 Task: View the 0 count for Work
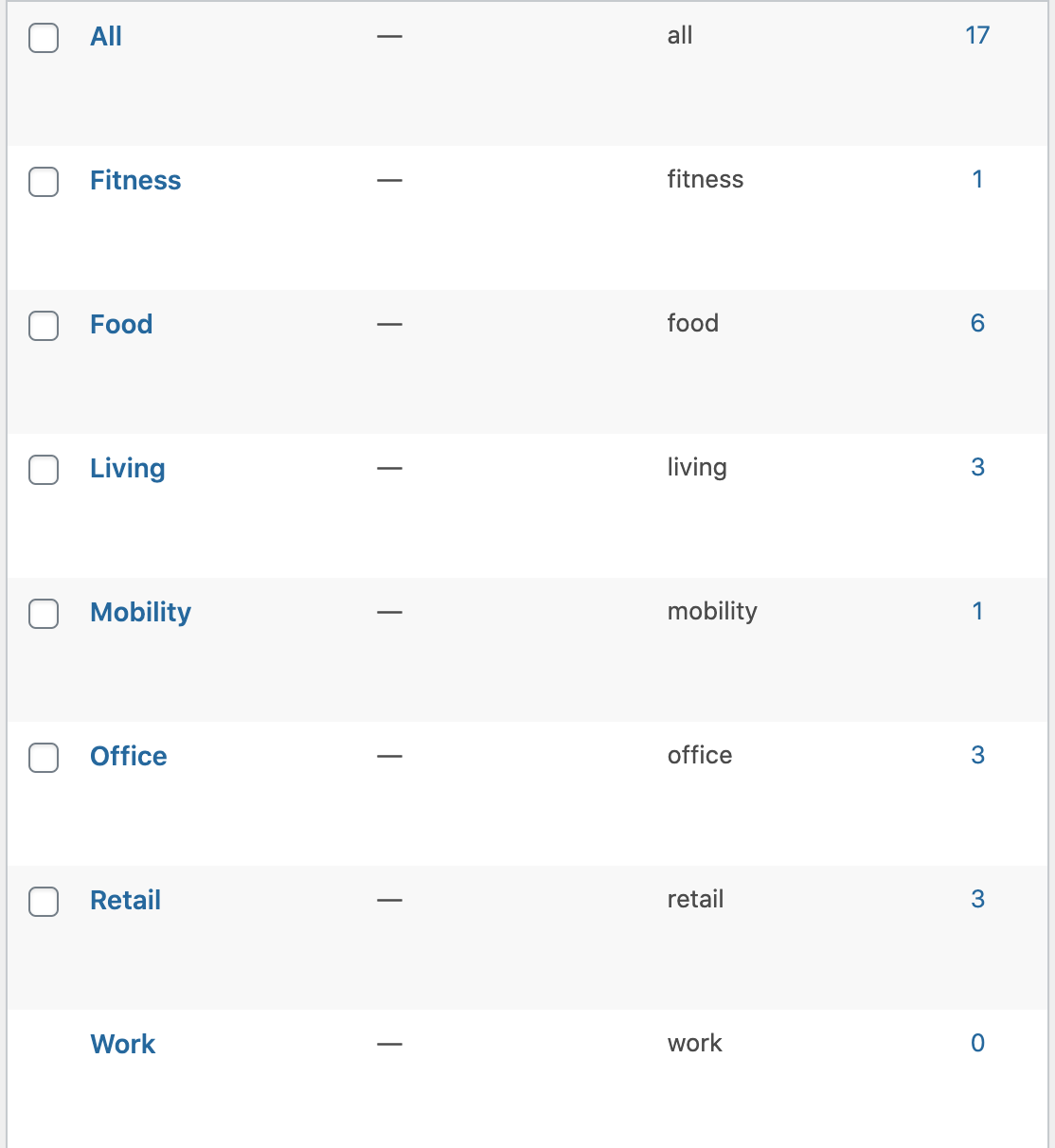tap(977, 1044)
